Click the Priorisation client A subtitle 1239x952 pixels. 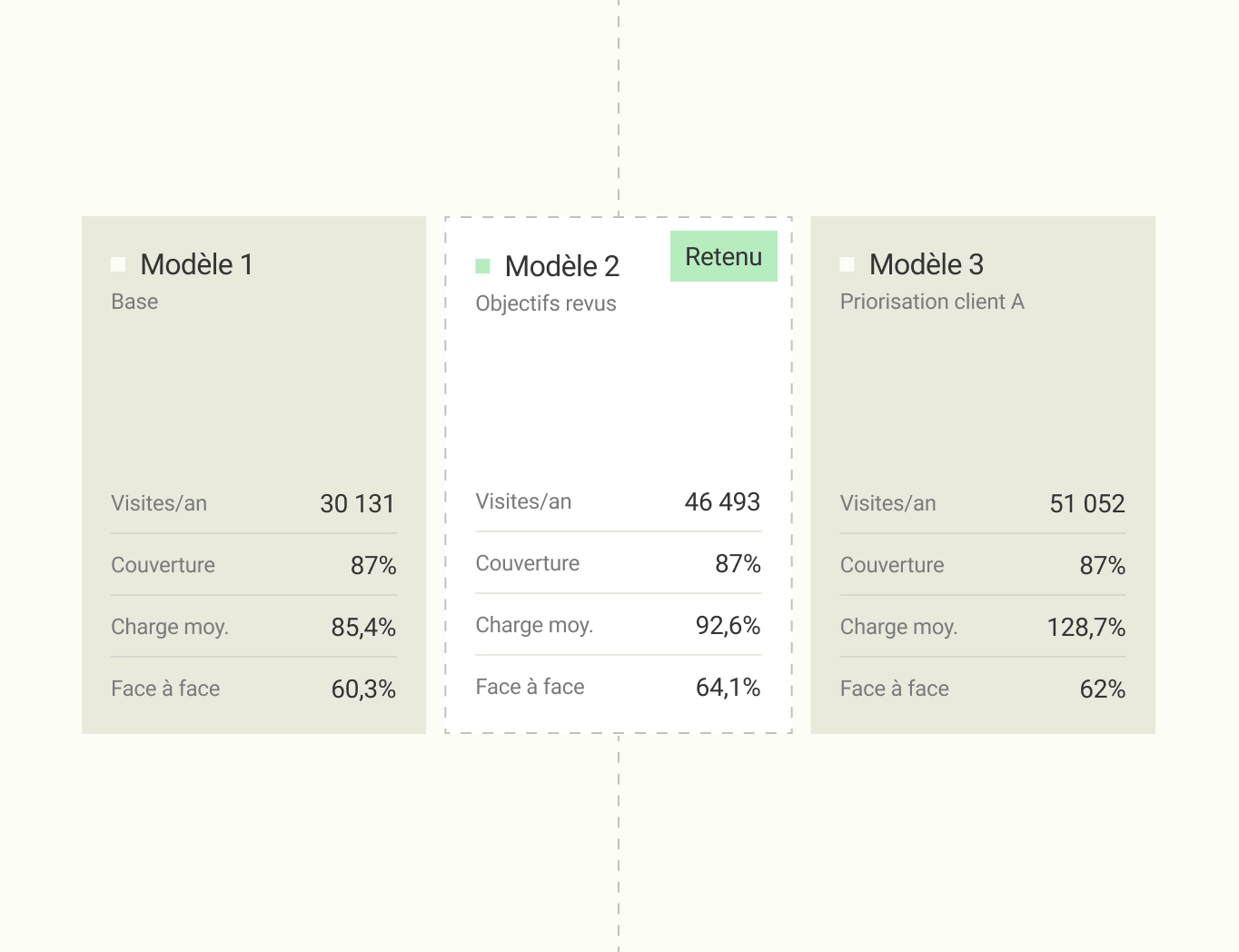pyautogui.click(x=932, y=302)
